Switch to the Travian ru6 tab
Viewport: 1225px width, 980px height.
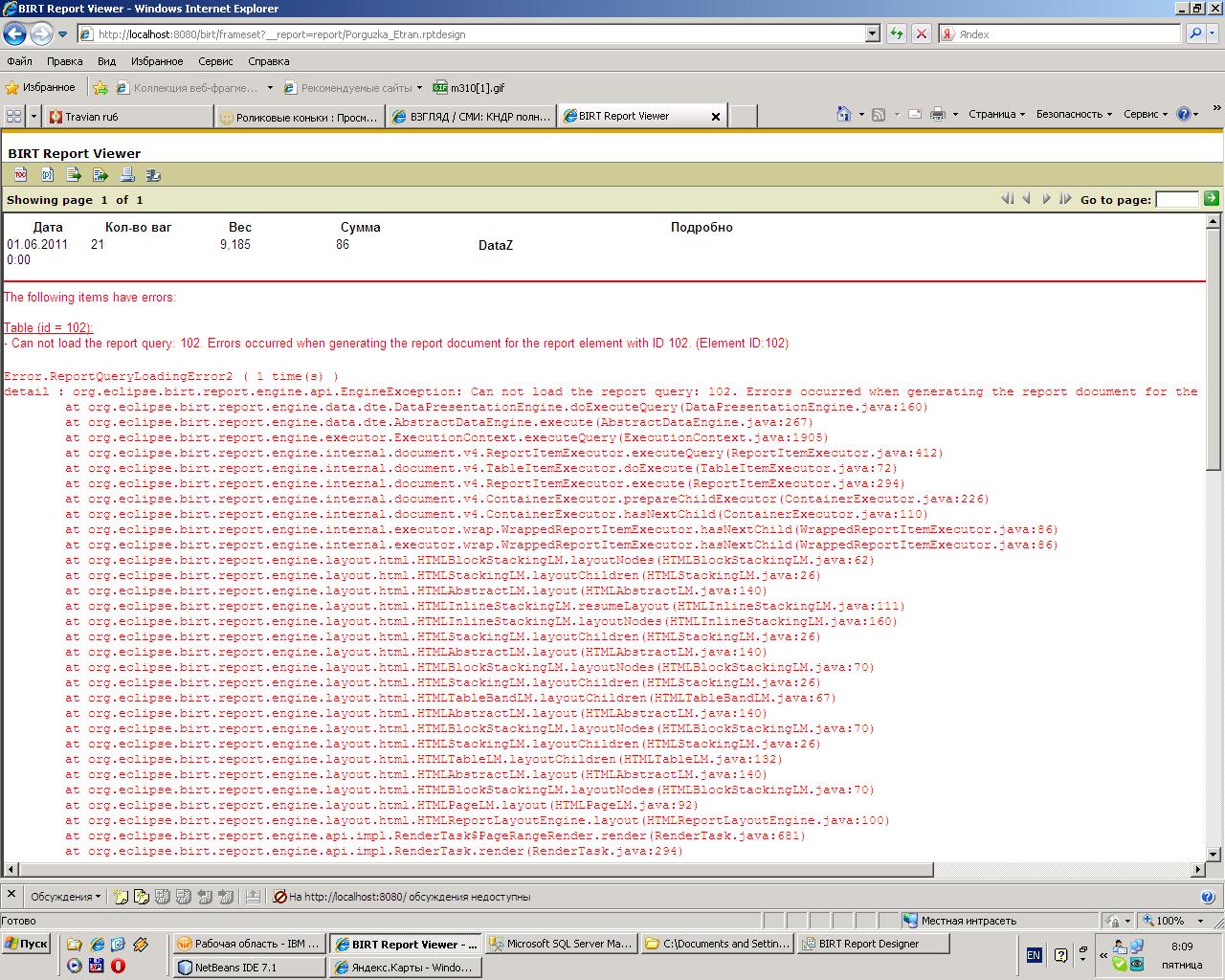coord(128,116)
